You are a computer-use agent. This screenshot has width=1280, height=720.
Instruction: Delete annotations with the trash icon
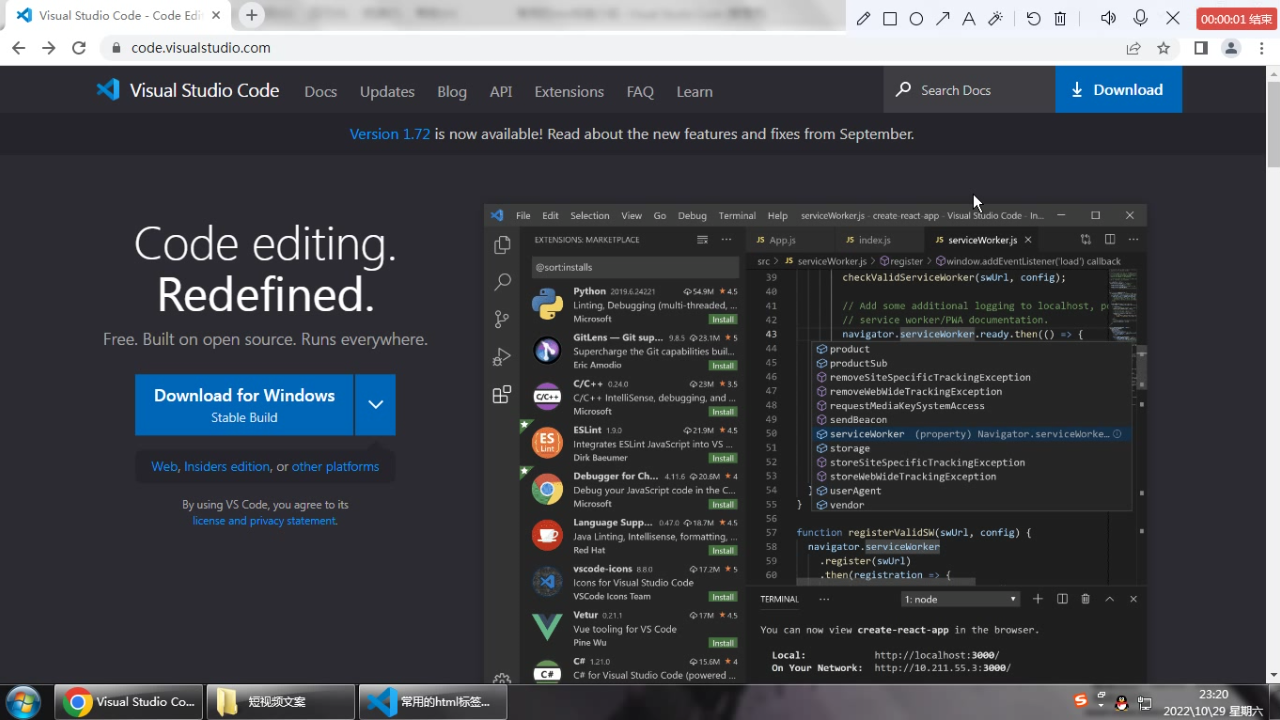pos(1061,19)
